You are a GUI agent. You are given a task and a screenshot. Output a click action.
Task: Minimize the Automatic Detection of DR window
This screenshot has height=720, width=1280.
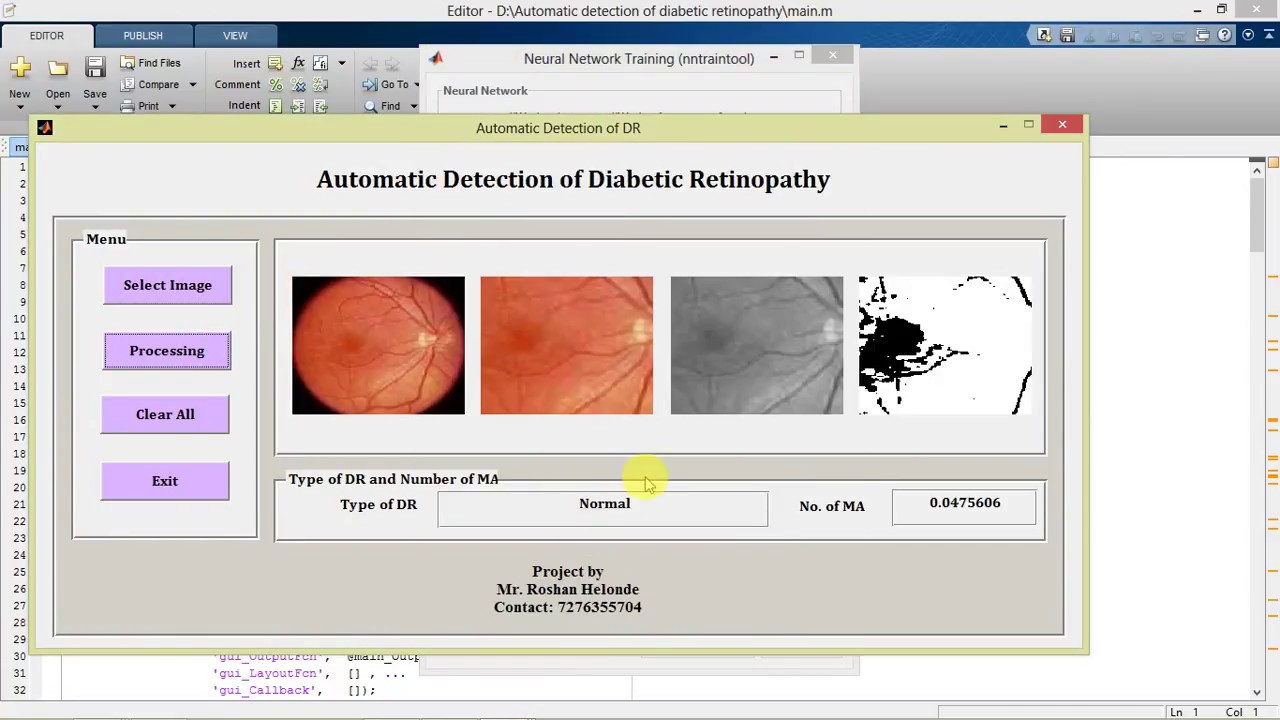1003,125
